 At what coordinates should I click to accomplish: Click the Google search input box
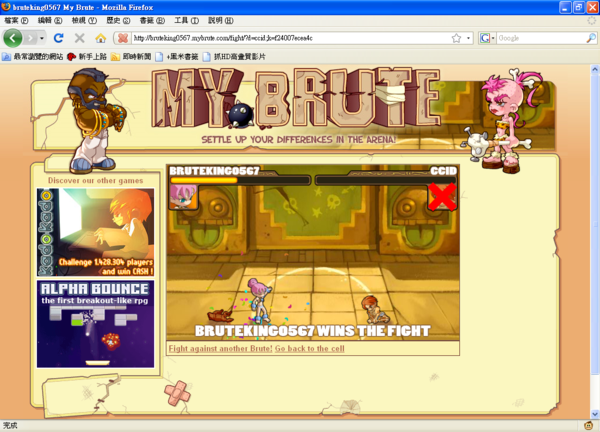click(541, 38)
